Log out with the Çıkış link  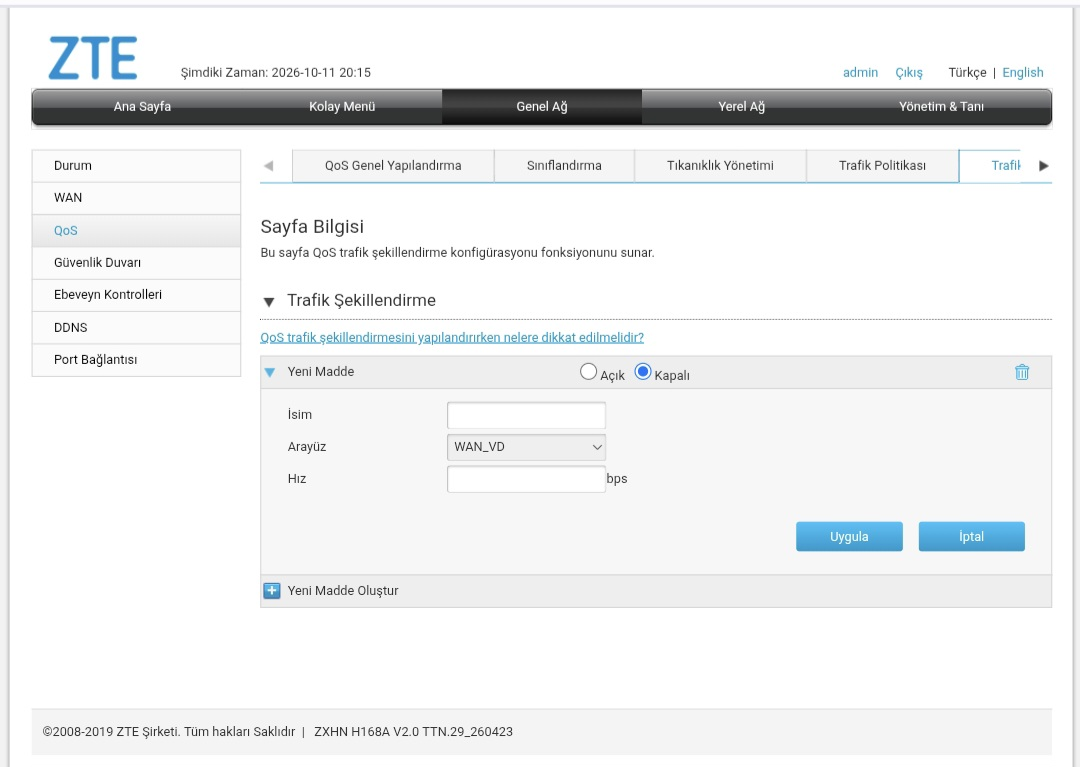(909, 72)
